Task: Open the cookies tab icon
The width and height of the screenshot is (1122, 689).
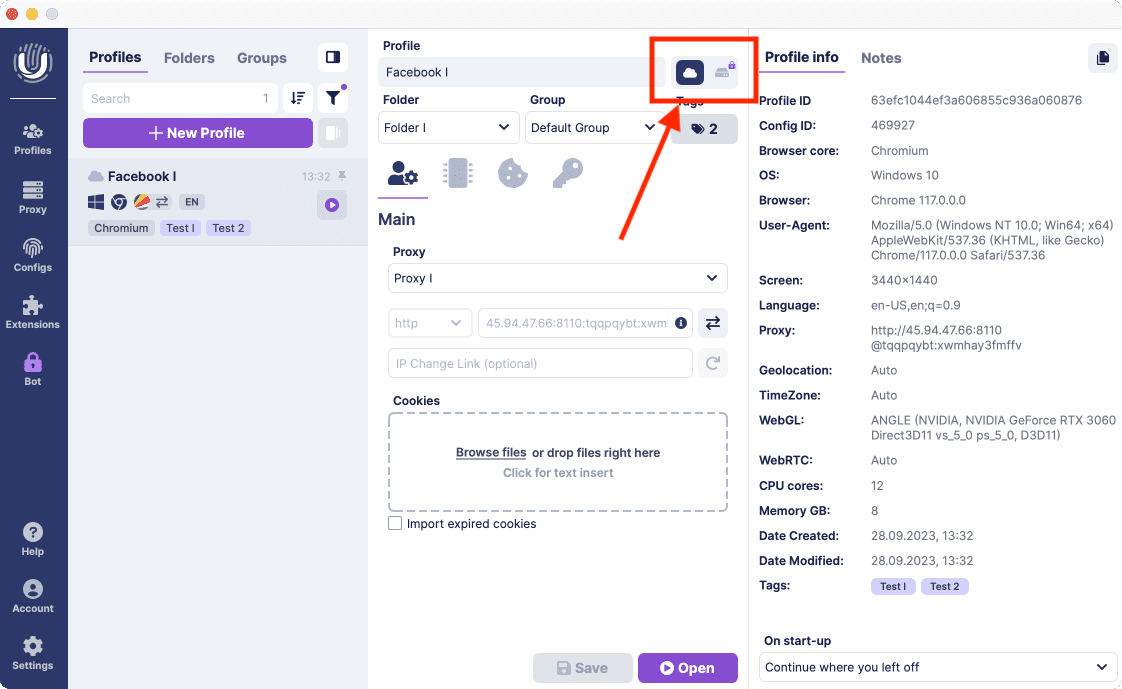Action: tap(512, 173)
